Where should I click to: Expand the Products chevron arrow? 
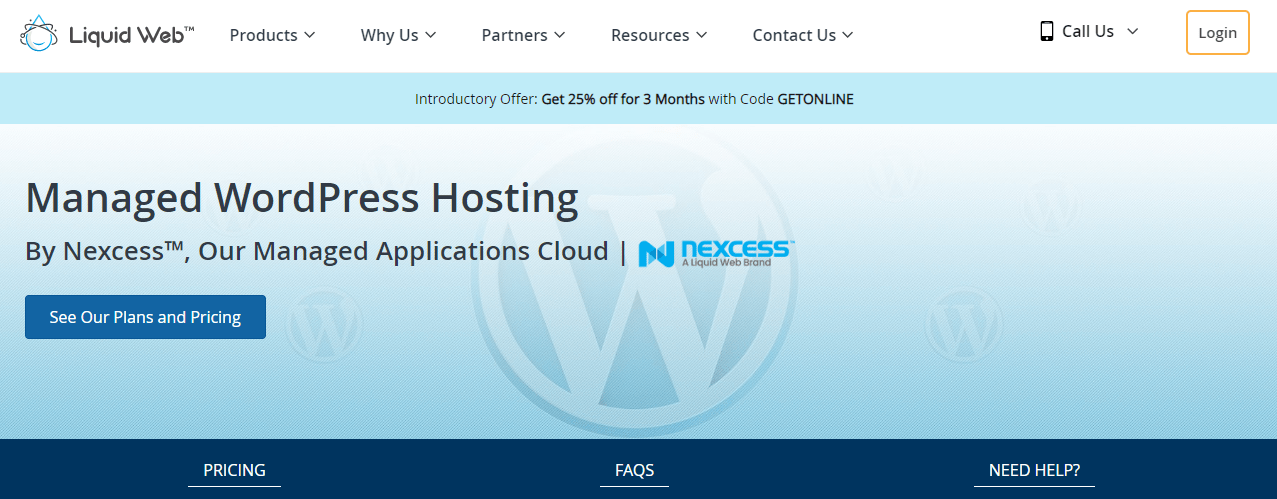pyautogui.click(x=309, y=35)
